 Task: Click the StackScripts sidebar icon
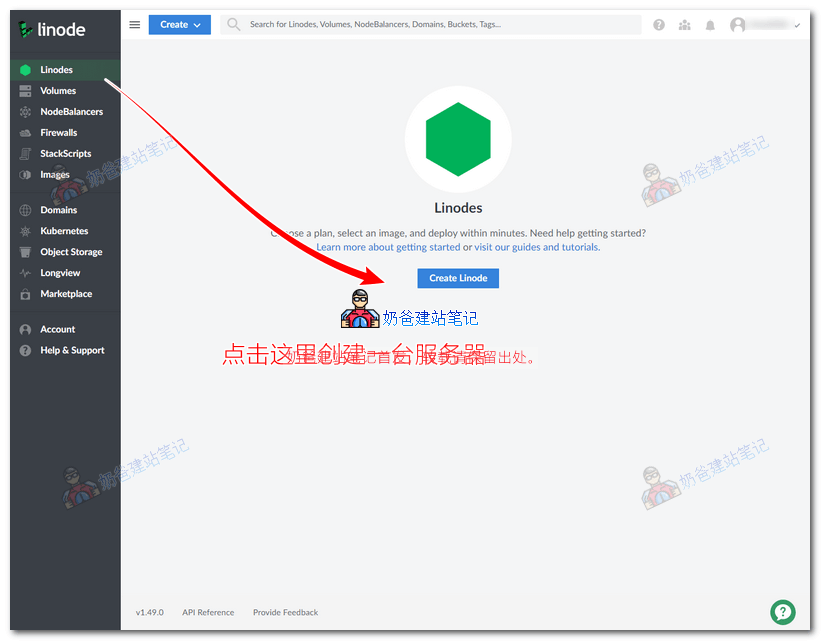pos(25,154)
